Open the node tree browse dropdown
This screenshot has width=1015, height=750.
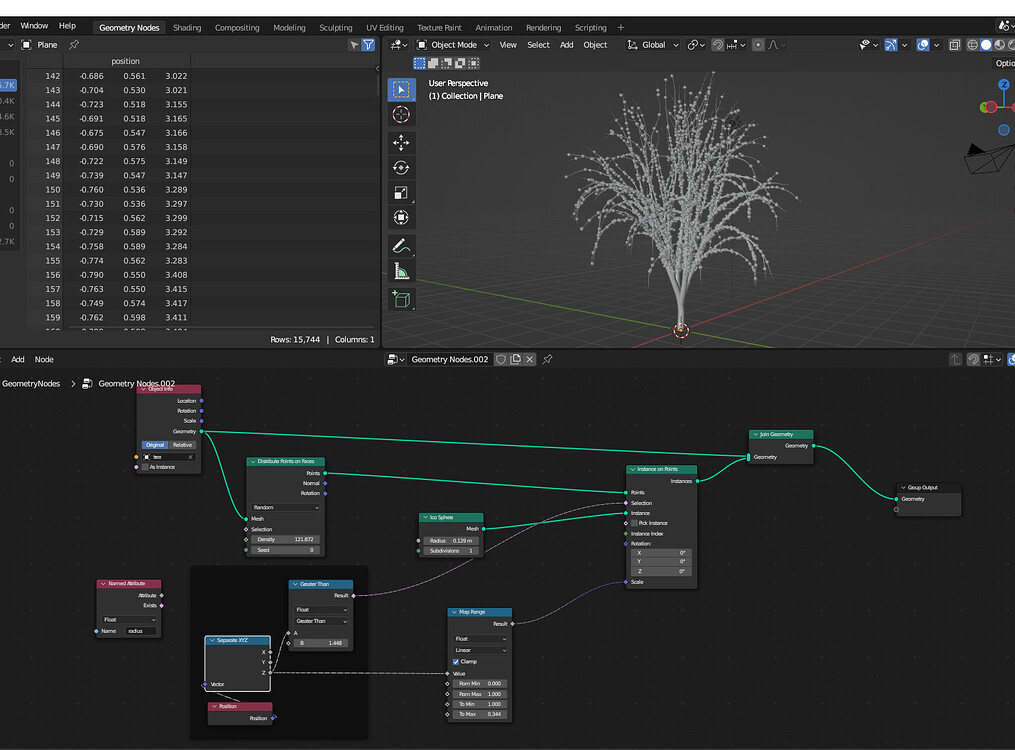[395, 359]
